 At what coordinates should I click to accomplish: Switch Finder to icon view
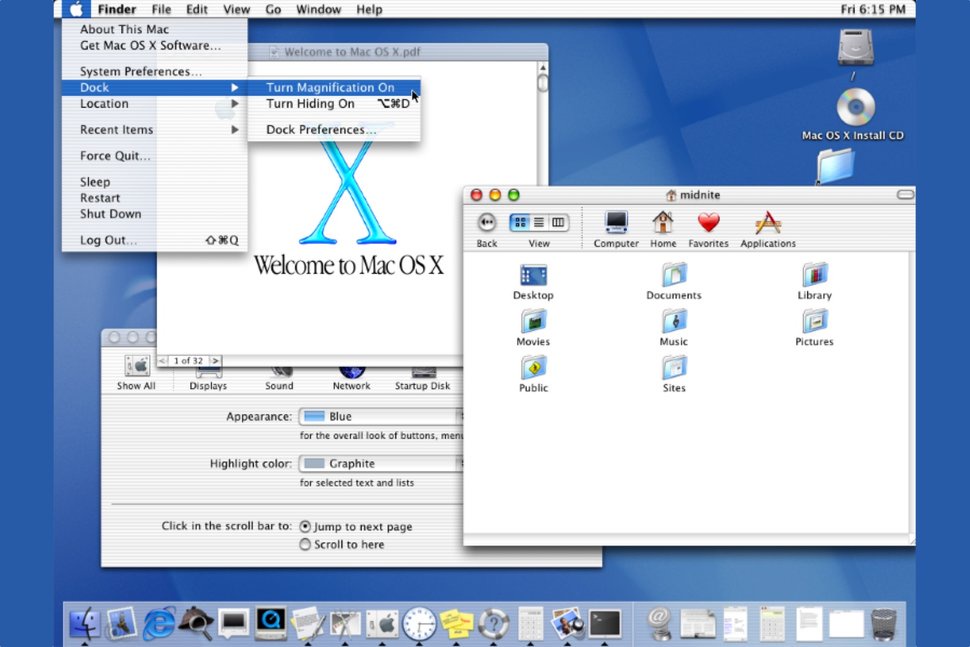520,222
